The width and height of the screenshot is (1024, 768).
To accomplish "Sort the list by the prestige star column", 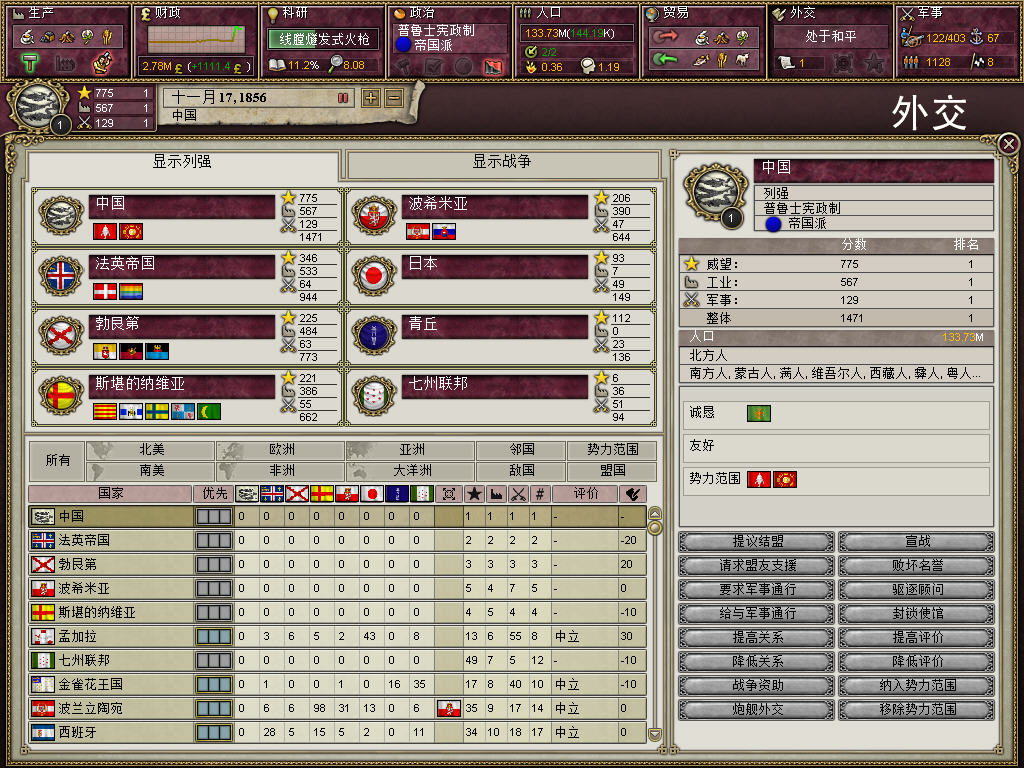I will coord(475,494).
